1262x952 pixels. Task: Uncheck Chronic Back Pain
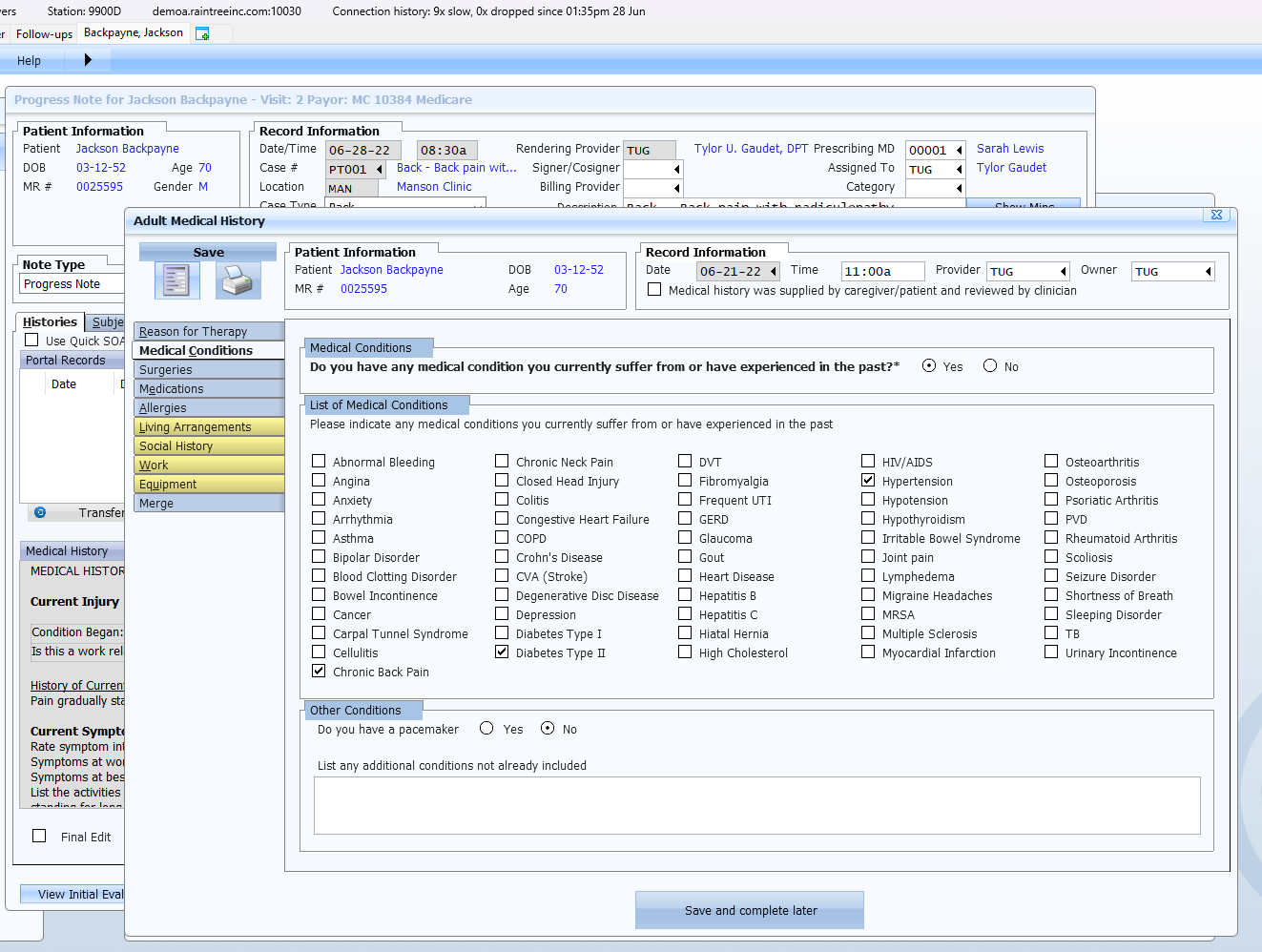pyautogui.click(x=319, y=671)
